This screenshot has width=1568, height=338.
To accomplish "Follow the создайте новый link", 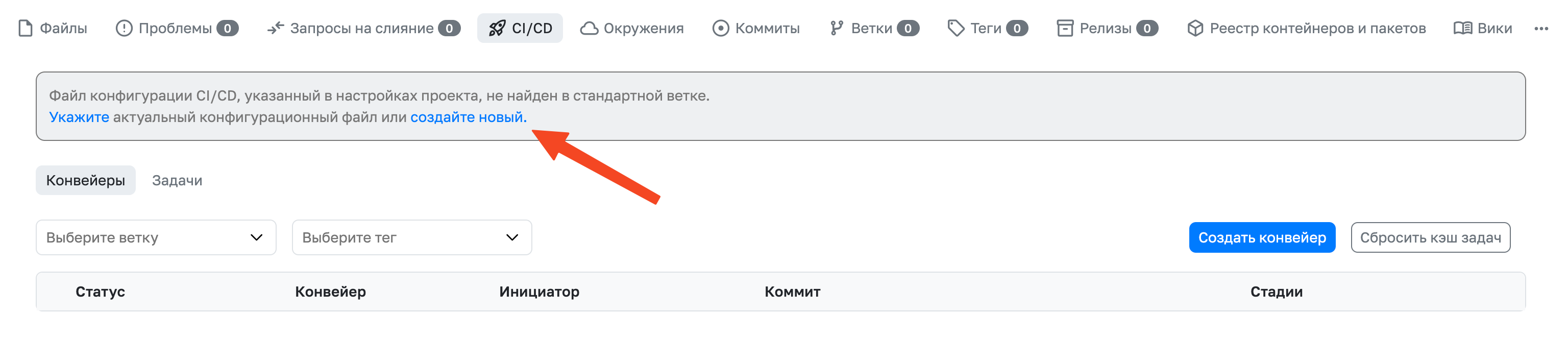I will 467,117.
